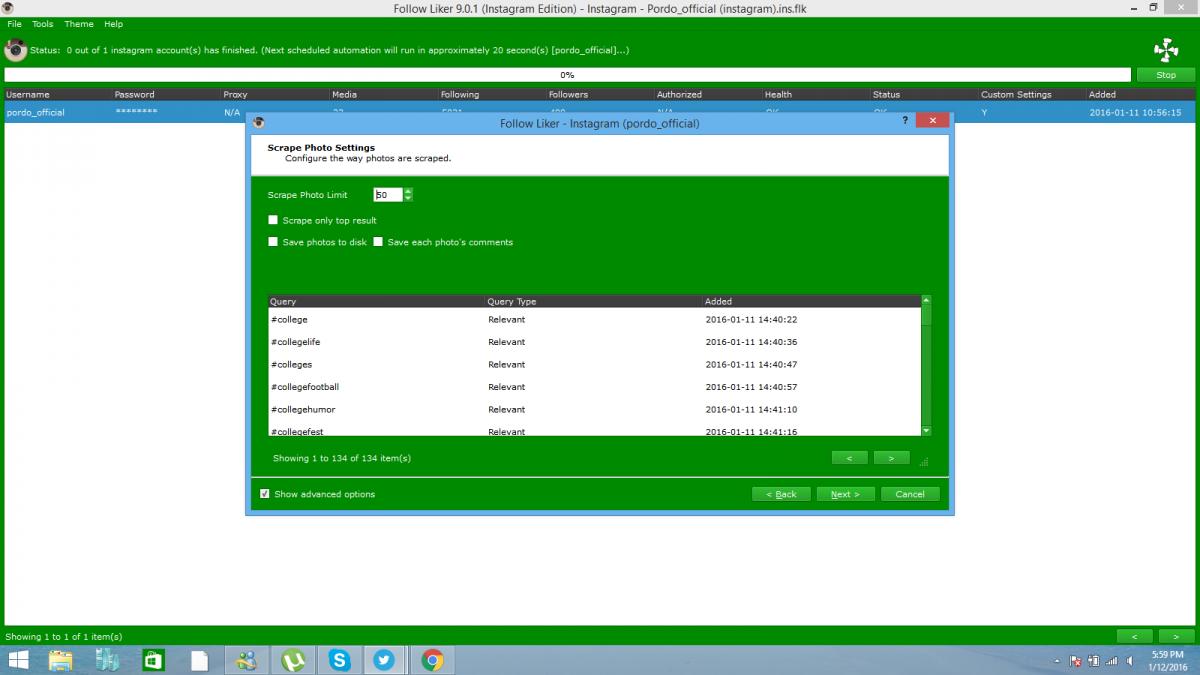Select the #collegefest query row

(594, 430)
